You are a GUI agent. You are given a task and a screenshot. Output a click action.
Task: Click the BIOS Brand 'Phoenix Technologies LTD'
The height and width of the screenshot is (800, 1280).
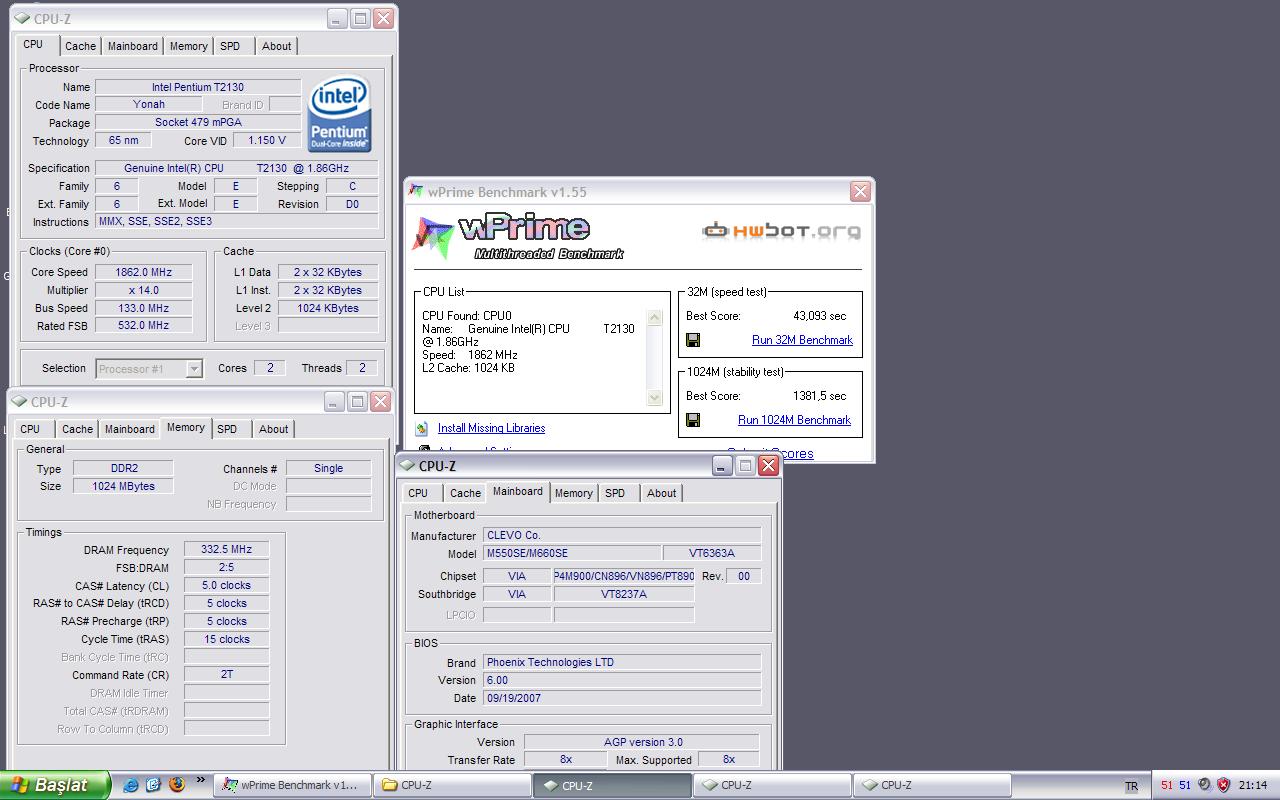pos(622,662)
